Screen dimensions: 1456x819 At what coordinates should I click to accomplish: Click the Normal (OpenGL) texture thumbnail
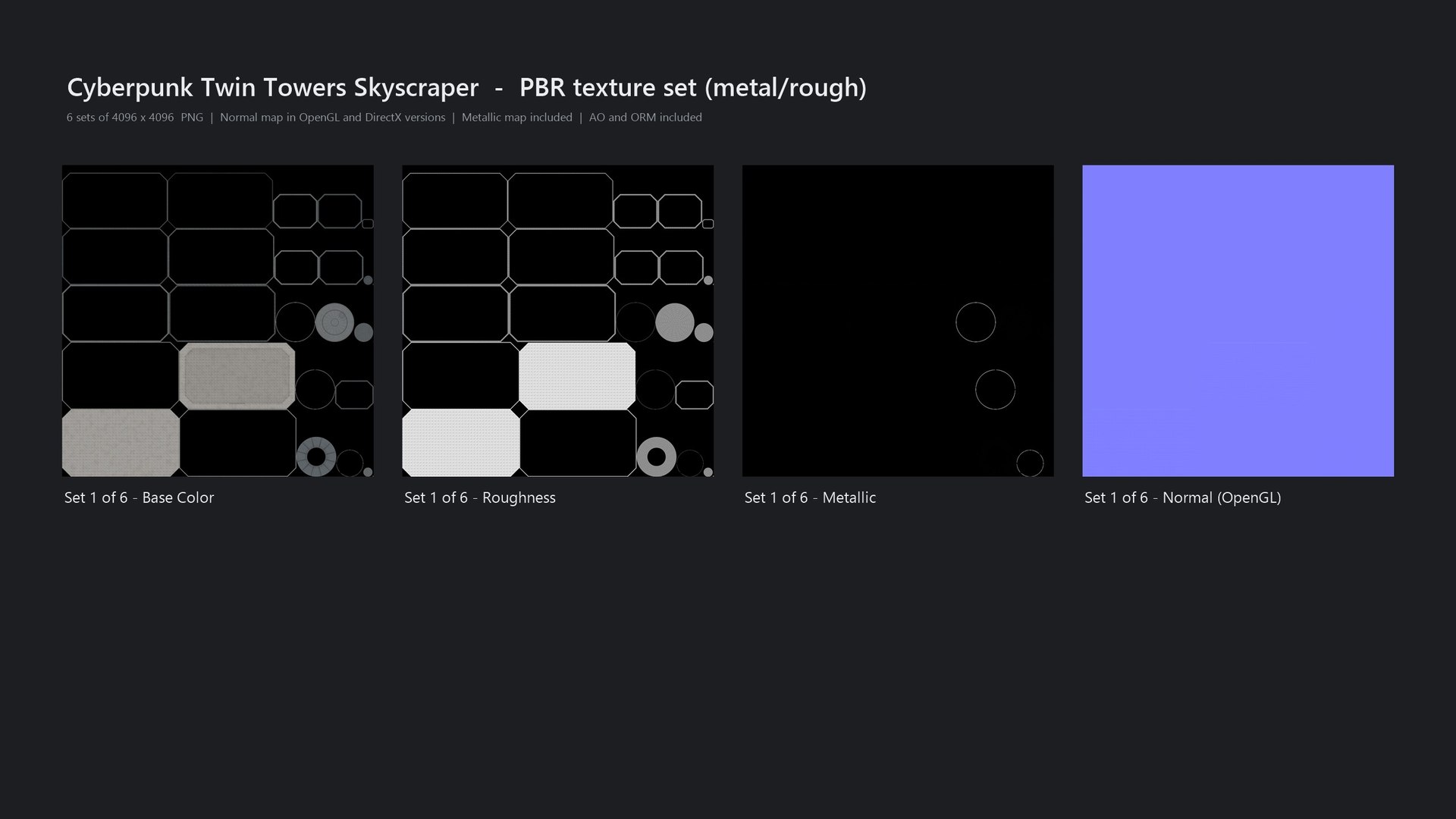(1238, 321)
